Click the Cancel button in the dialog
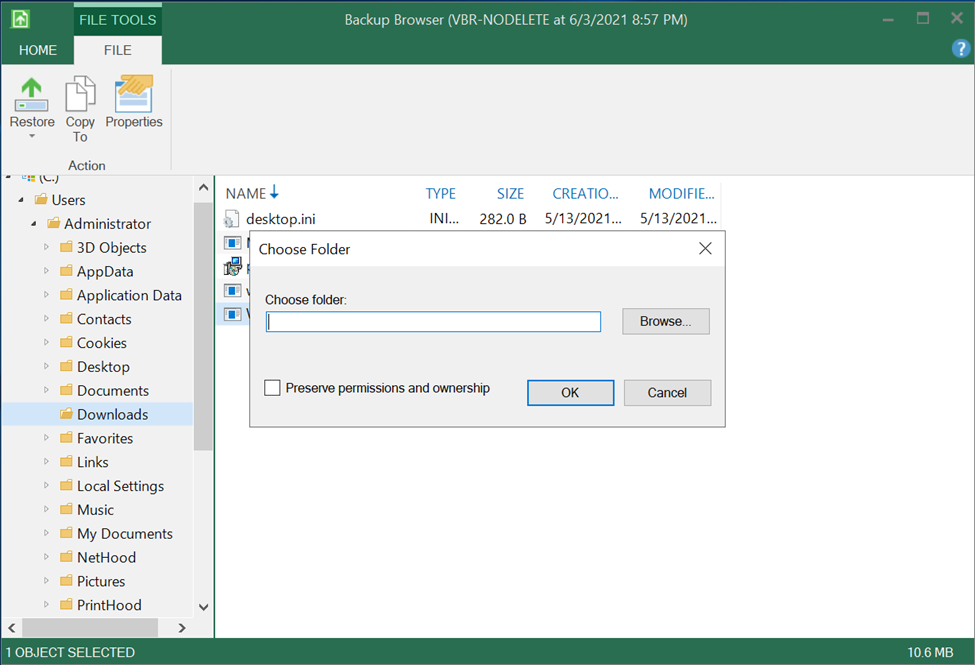Screen dimensions: 975x665 click(667, 393)
